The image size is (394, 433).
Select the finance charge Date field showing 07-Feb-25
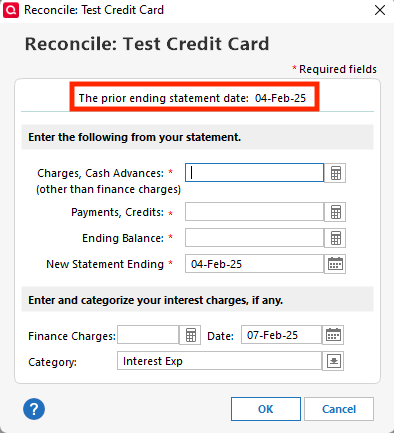(x=281, y=335)
